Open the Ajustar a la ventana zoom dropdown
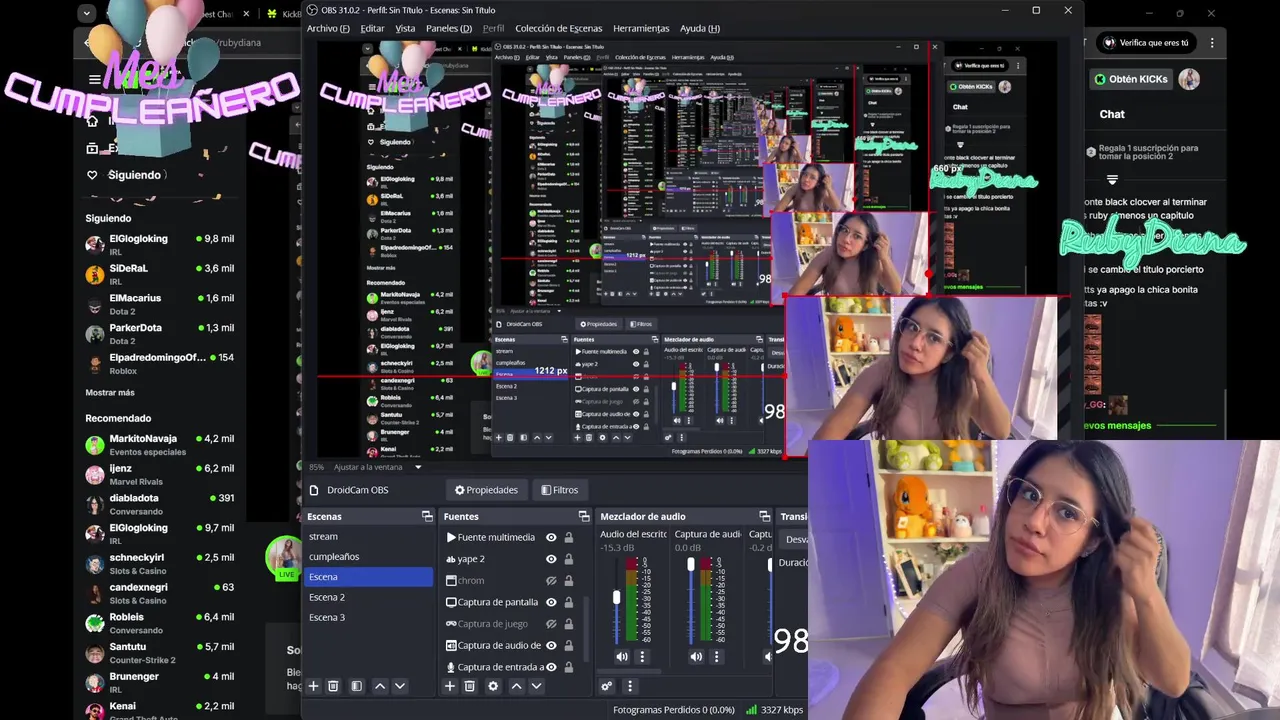This screenshot has width=1280, height=720. tap(418, 467)
